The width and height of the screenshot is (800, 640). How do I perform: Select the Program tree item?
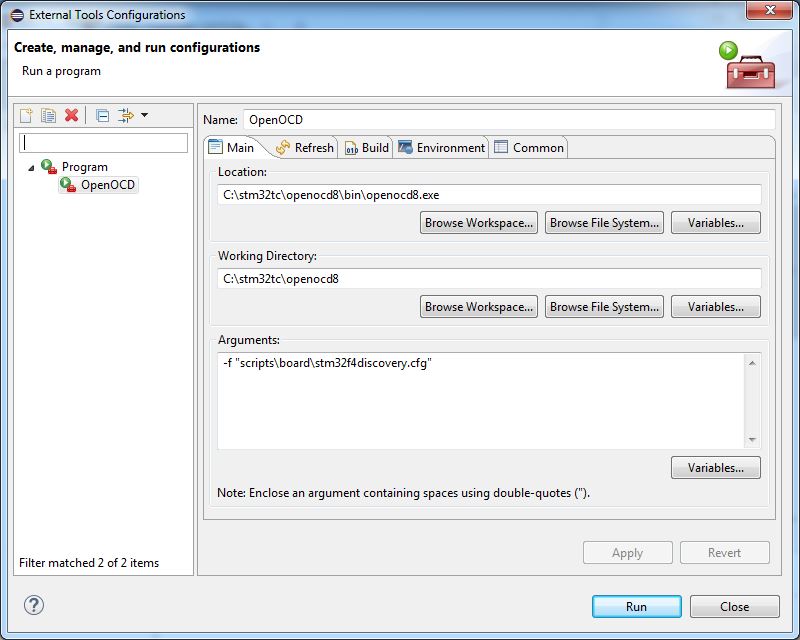point(74,167)
